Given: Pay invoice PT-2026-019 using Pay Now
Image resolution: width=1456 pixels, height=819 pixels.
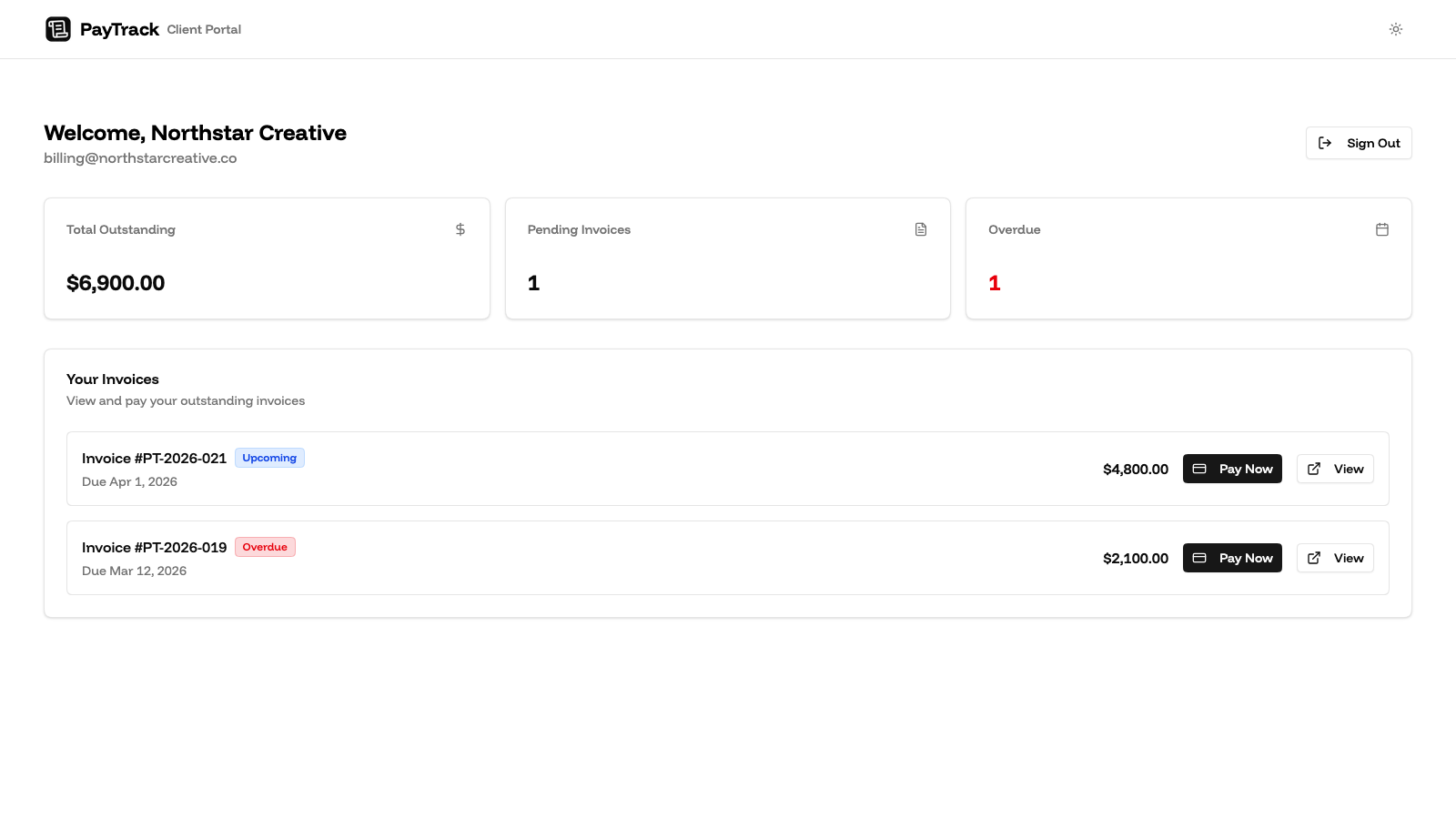Looking at the screenshot, I should (1232, 557).
